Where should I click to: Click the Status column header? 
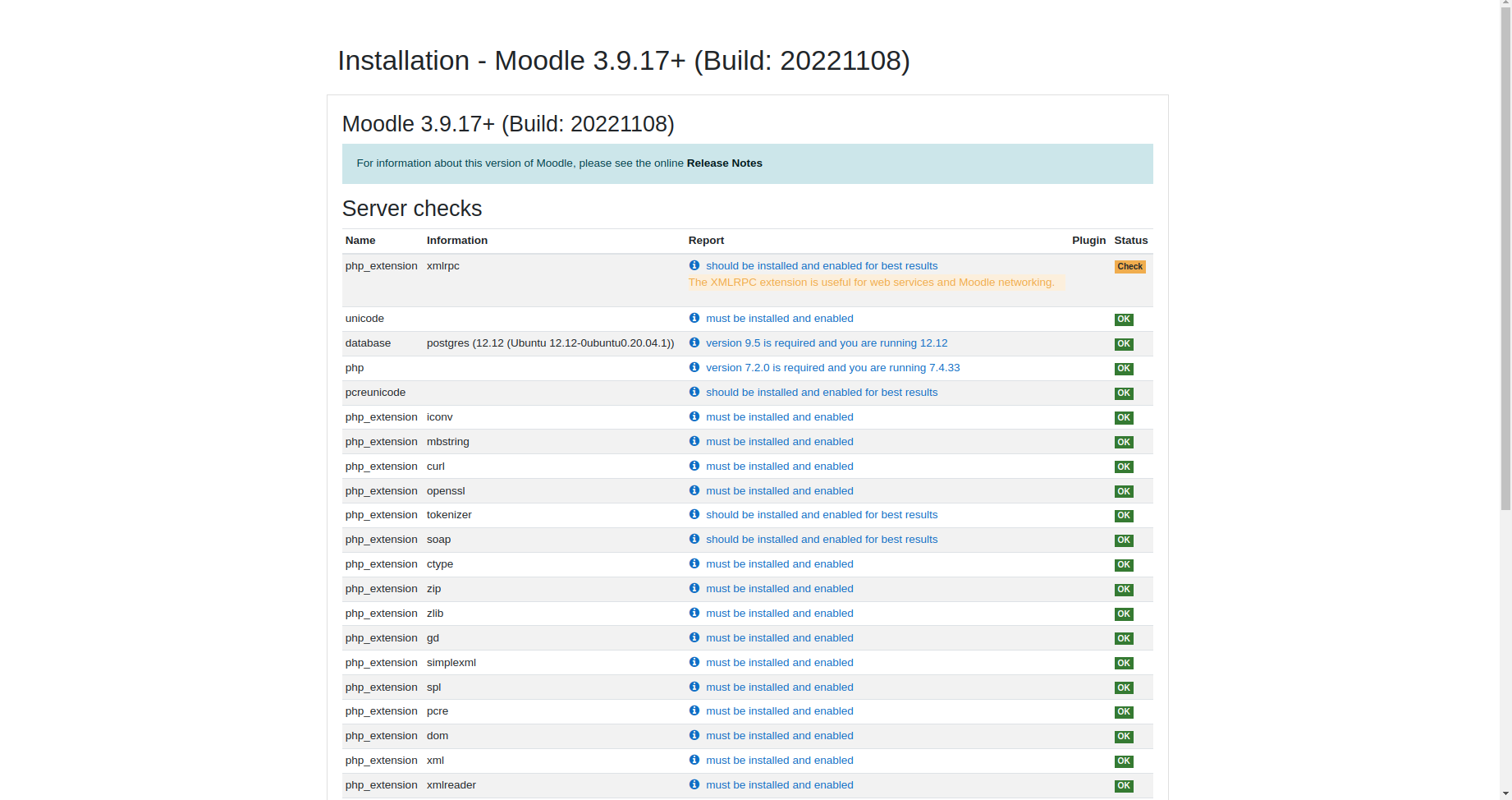[x=1131, y=241]
